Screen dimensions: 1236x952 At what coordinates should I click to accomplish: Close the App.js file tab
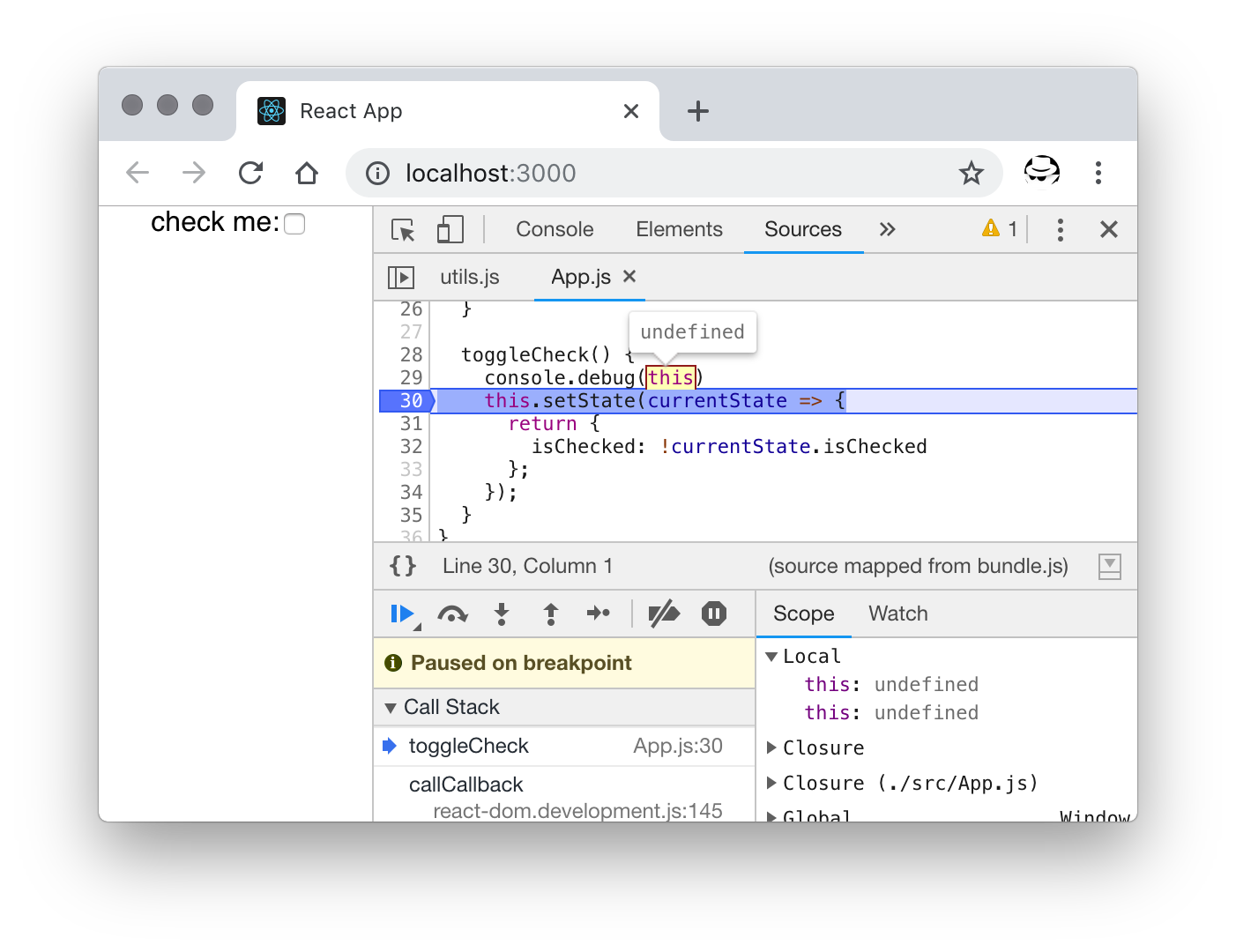click(629, 276)
